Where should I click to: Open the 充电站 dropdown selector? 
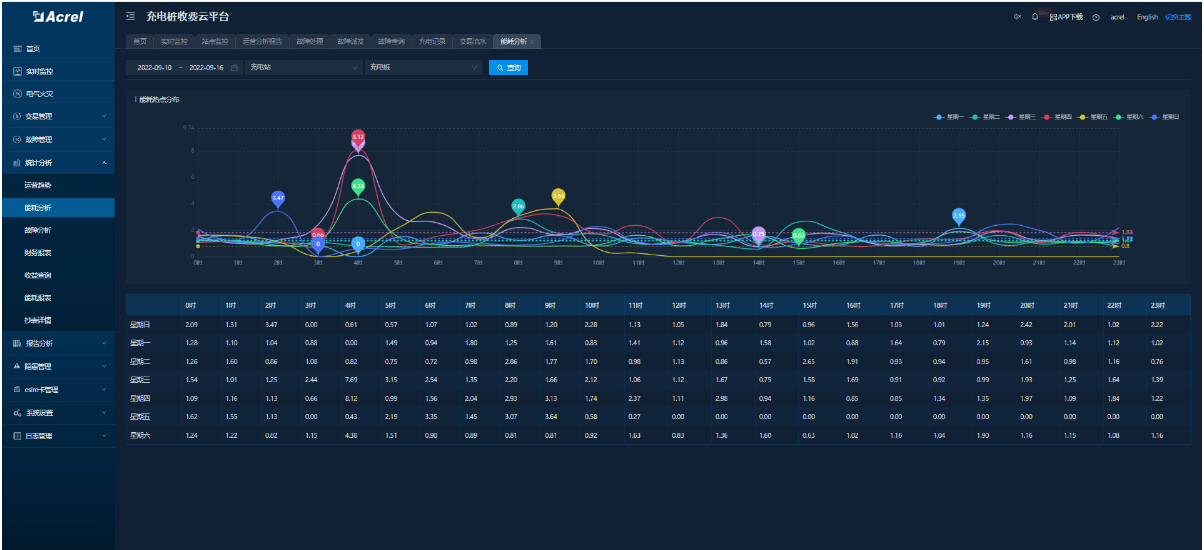[304, 68]
